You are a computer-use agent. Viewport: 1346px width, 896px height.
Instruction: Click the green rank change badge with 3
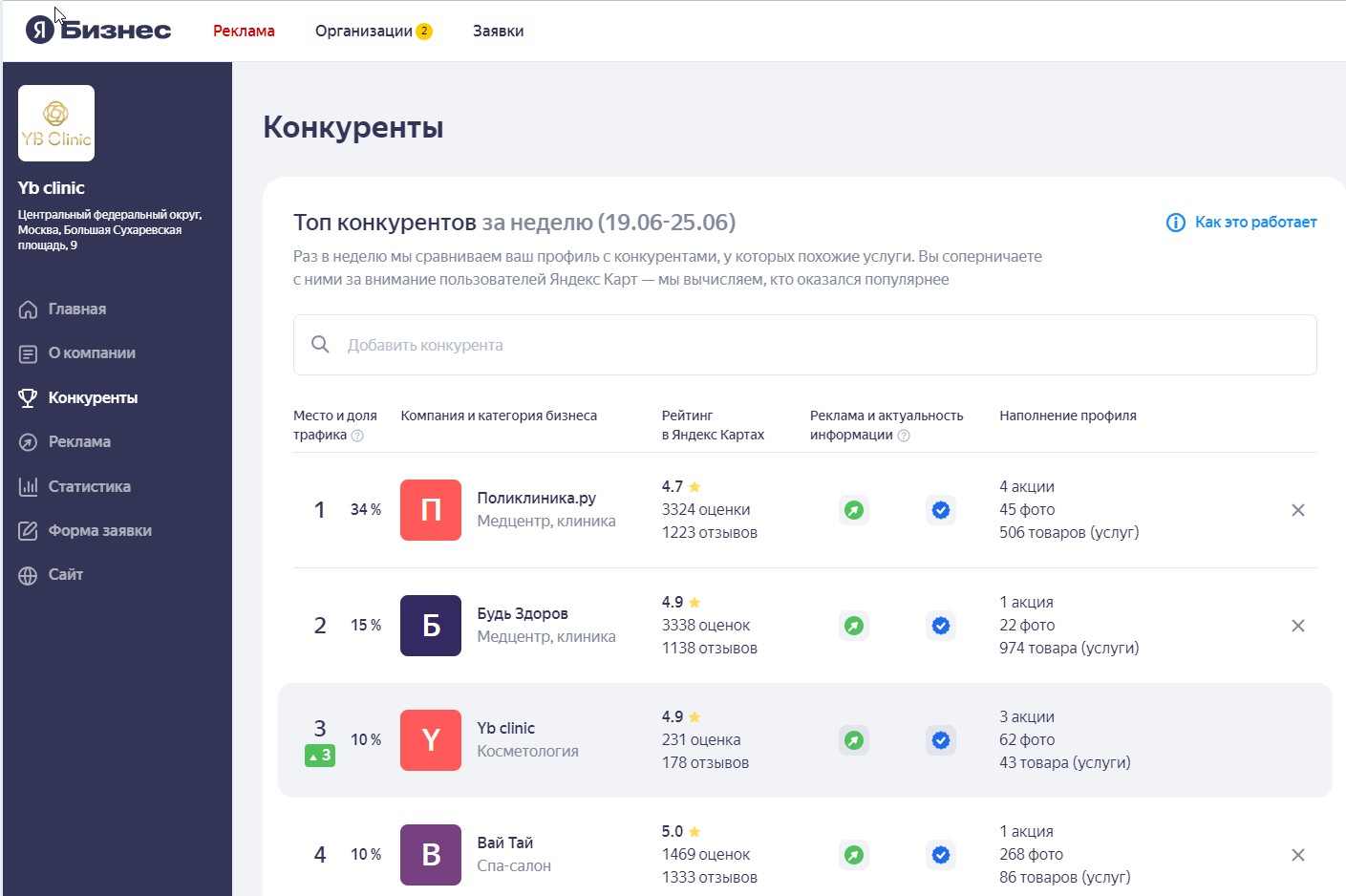click(320, 756)
